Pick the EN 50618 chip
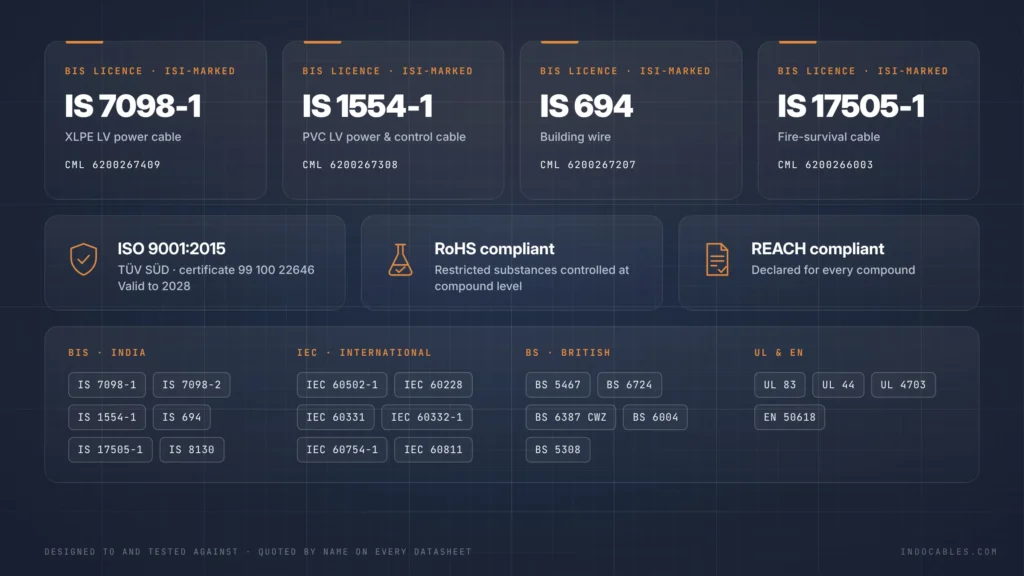Screen dimensions: 1024x576 click(790, 417)
